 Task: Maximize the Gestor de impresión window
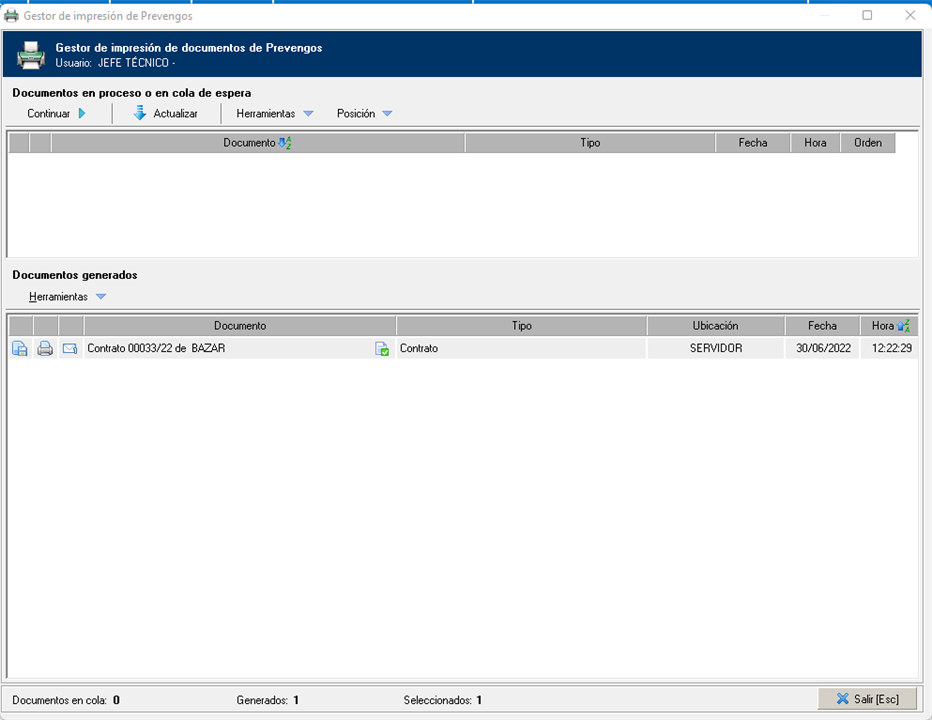867,16
